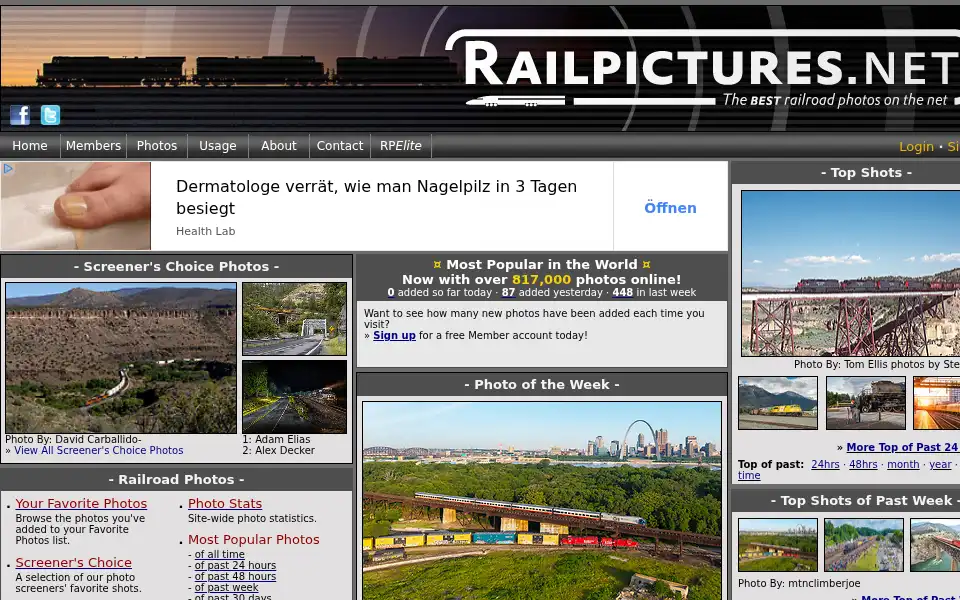Open most popular of past 48 hours
This screenshot has height=600, width=960.
[x=235, y=576]
